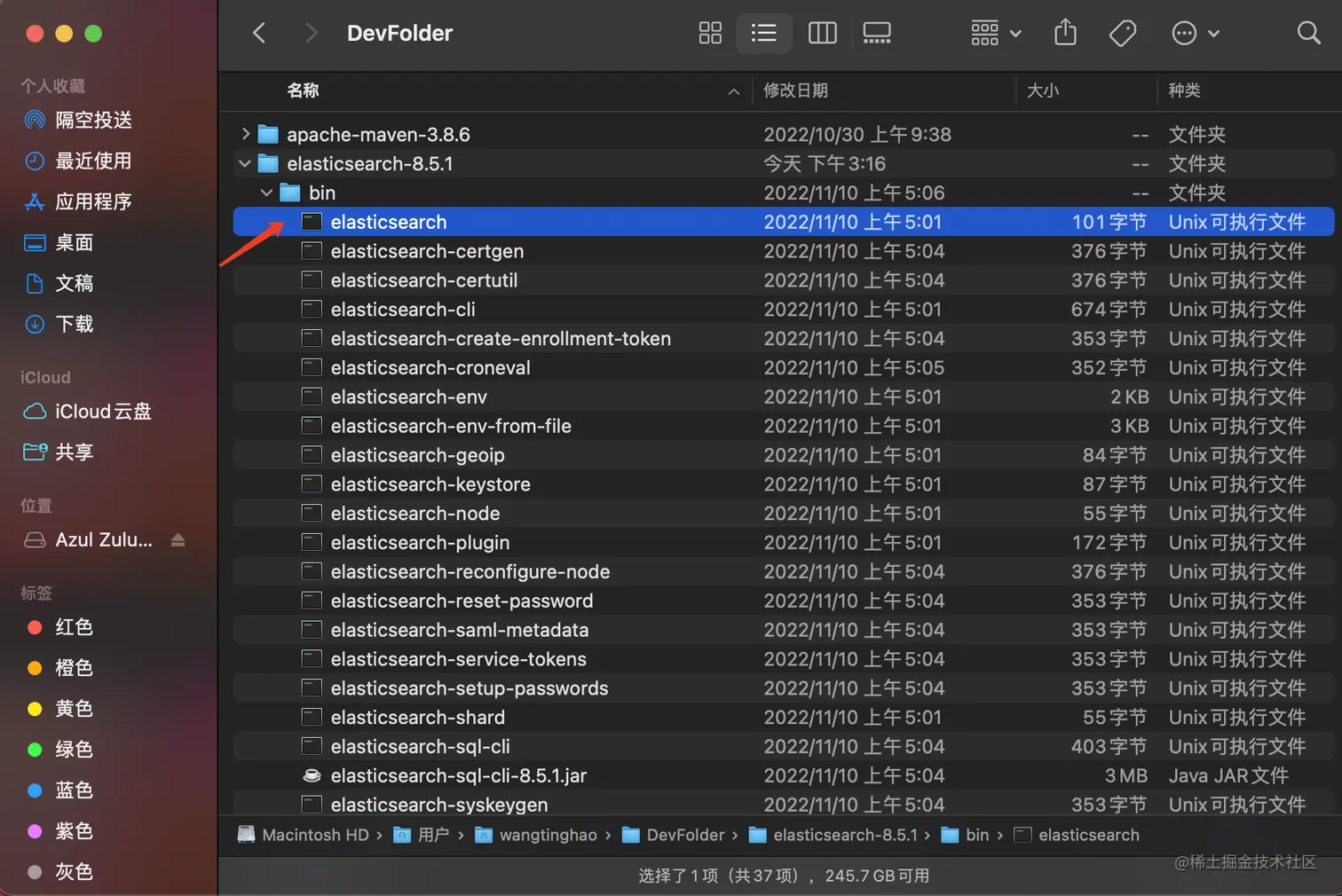Select the elasticsearch-env-from-file file
The width and height of the screenshot is (1342, 896).
[x=784, y=426]
